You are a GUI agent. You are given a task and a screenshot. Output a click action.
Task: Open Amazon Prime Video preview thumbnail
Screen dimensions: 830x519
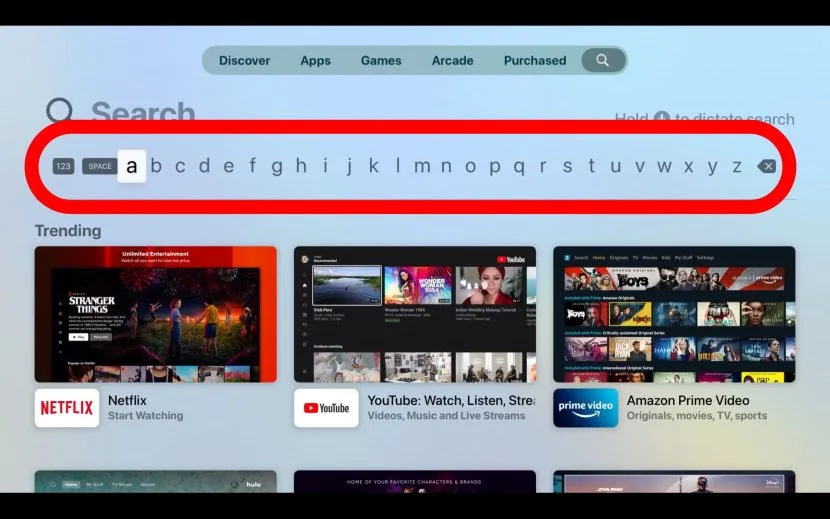674,314
